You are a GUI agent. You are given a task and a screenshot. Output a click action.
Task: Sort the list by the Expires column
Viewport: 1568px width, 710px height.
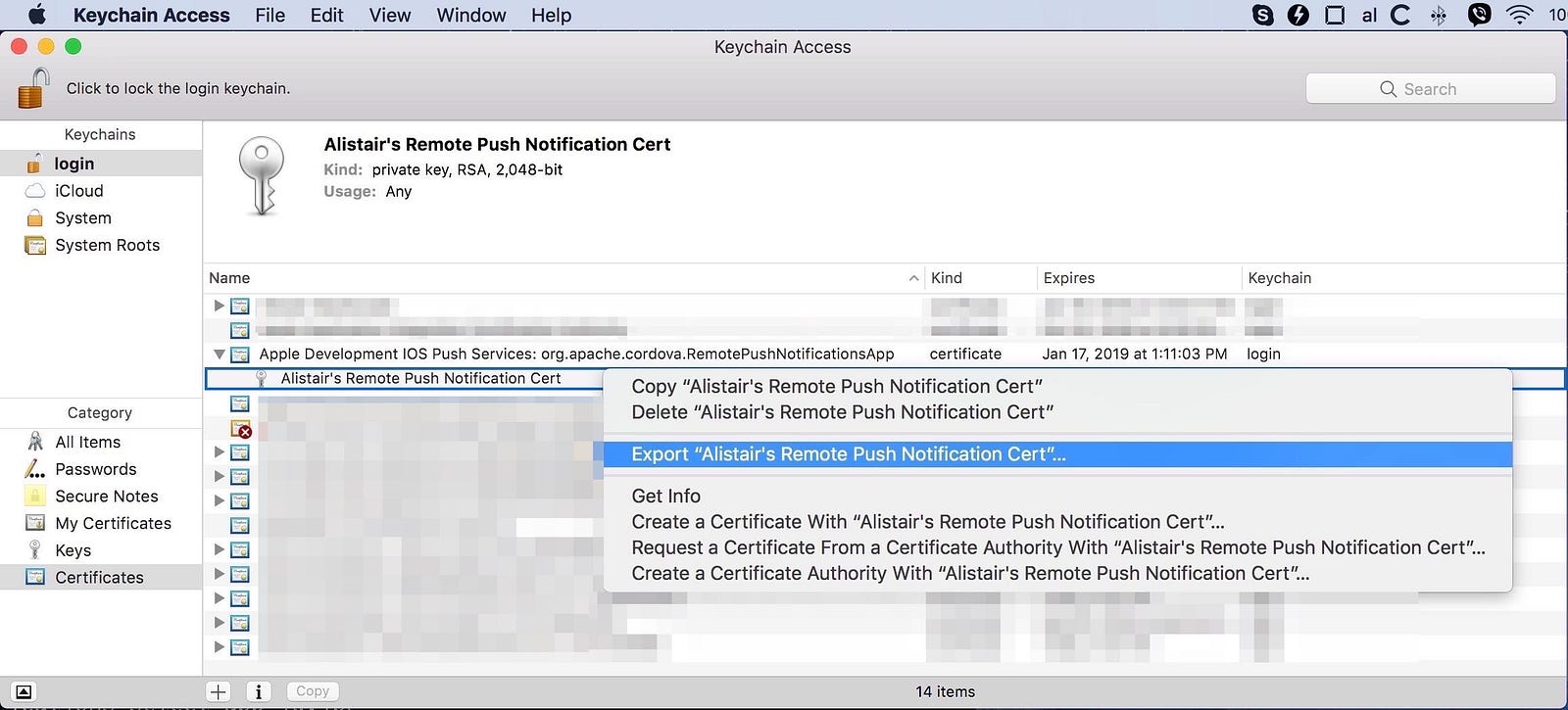pyautogui.click(x=1140, y=278)
